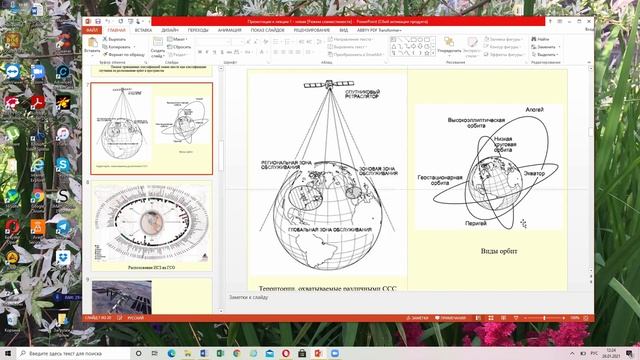
Task: Click the Paste (Вставить) clipboard icon
Action: [92, 42]
